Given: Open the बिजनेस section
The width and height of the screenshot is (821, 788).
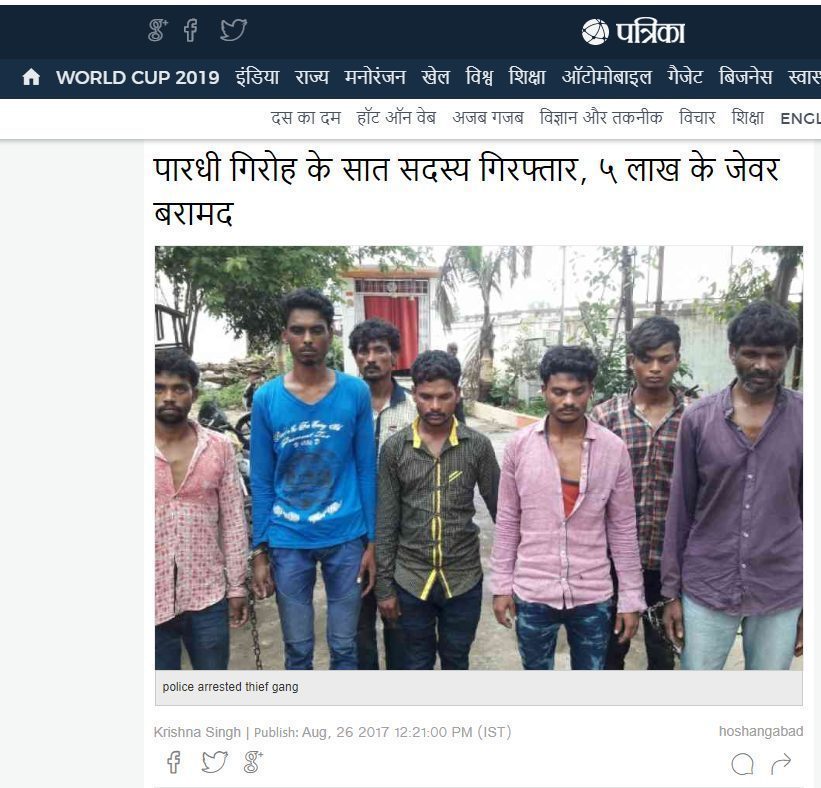Looking at the screenshot, I should [745, 77].
